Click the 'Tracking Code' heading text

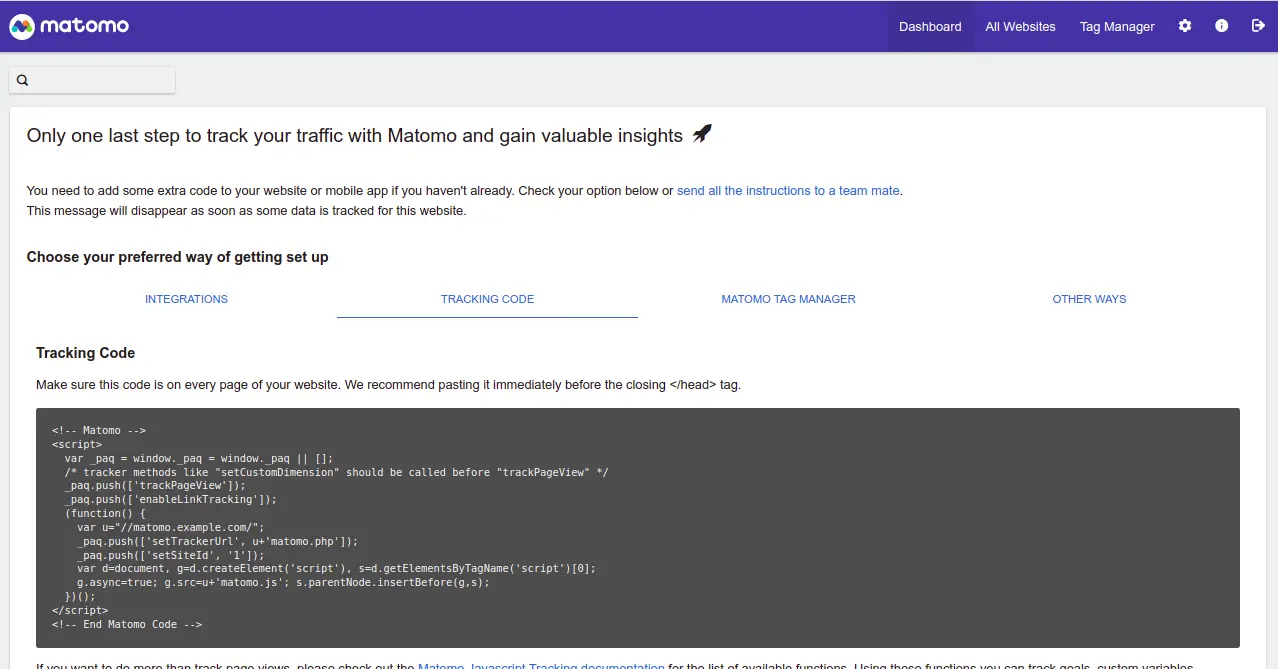(x=85, y=353)
